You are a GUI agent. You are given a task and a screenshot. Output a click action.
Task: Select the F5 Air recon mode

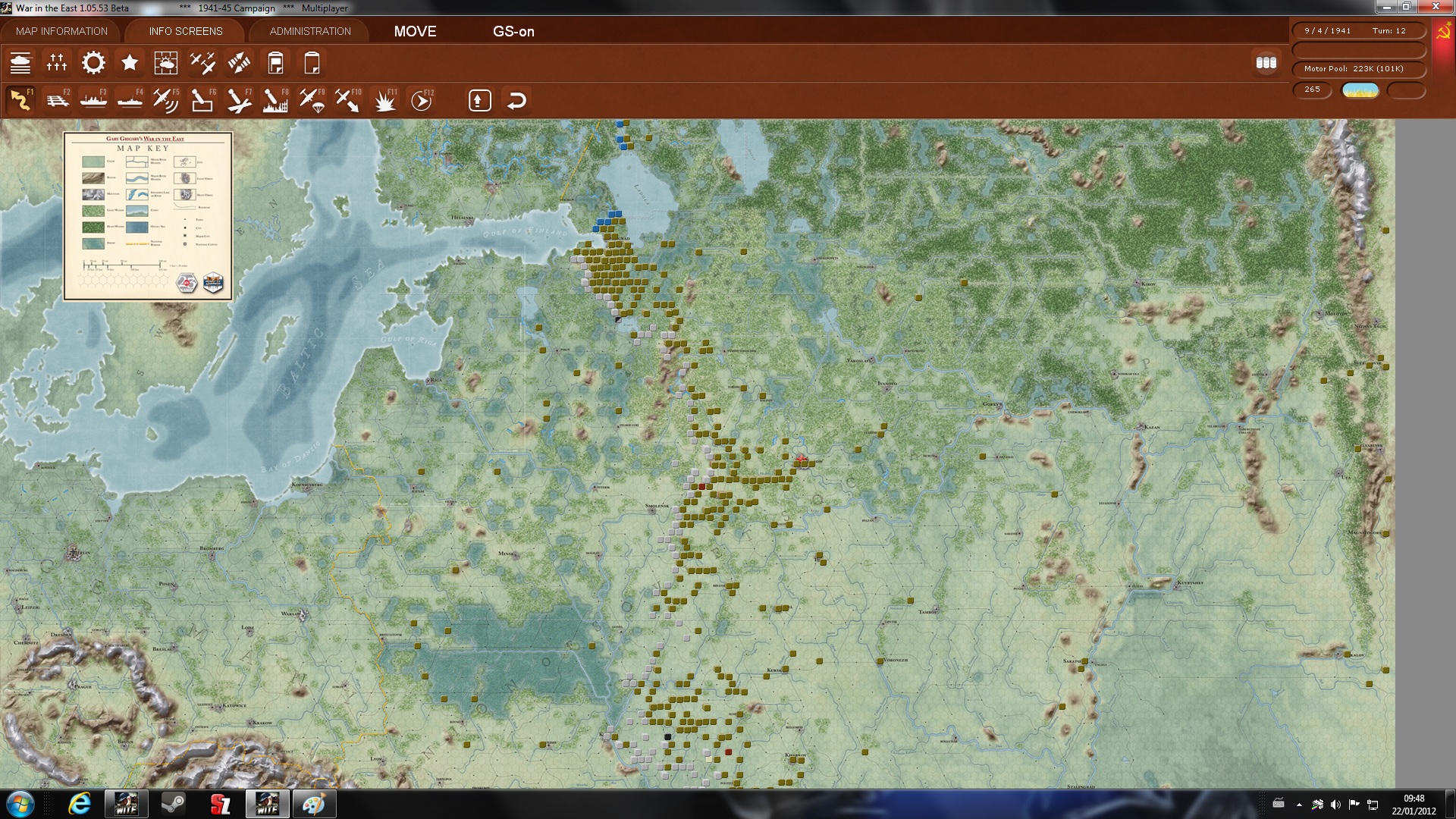tap(166, 100)
